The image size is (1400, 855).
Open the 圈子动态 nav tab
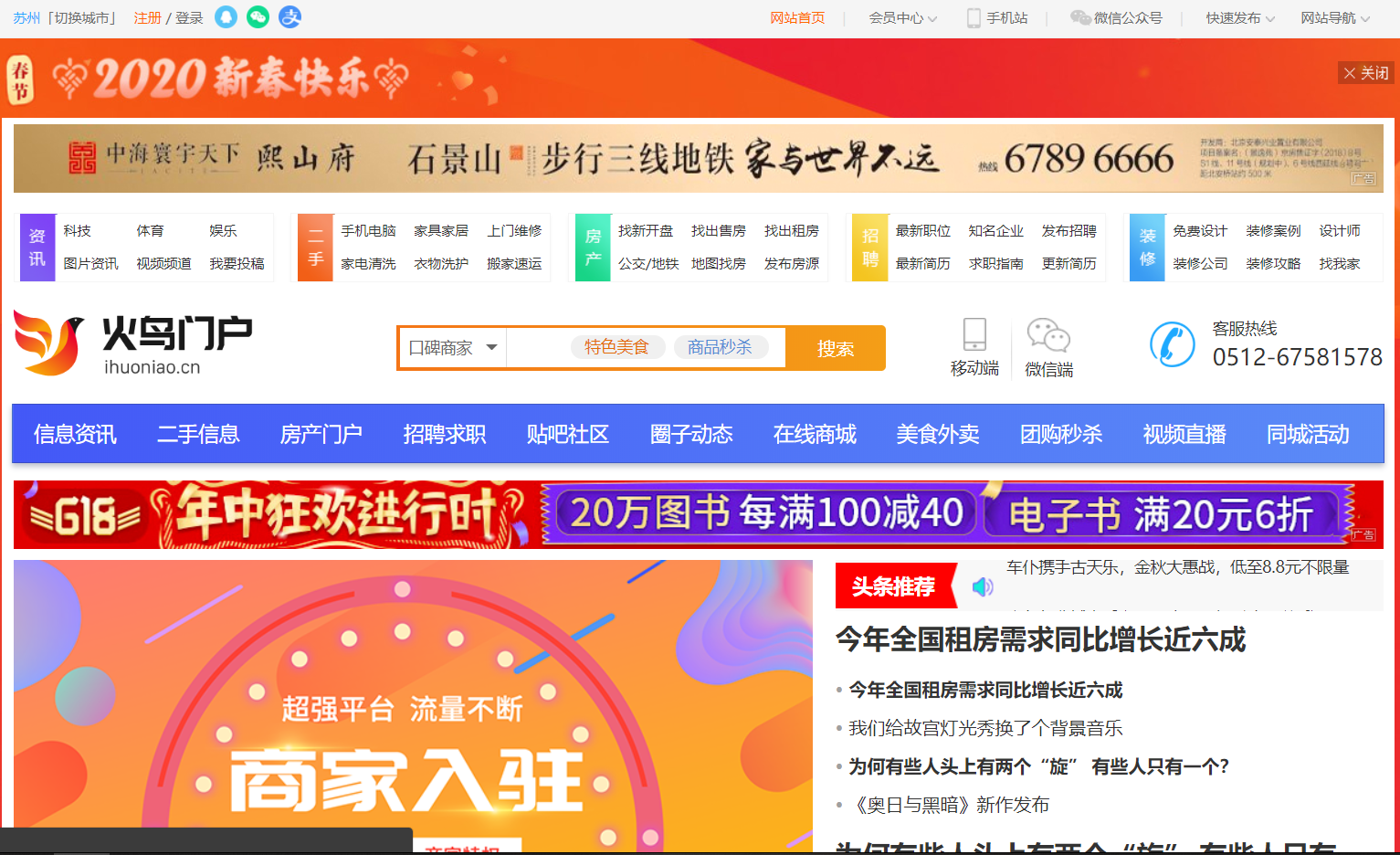691,434
